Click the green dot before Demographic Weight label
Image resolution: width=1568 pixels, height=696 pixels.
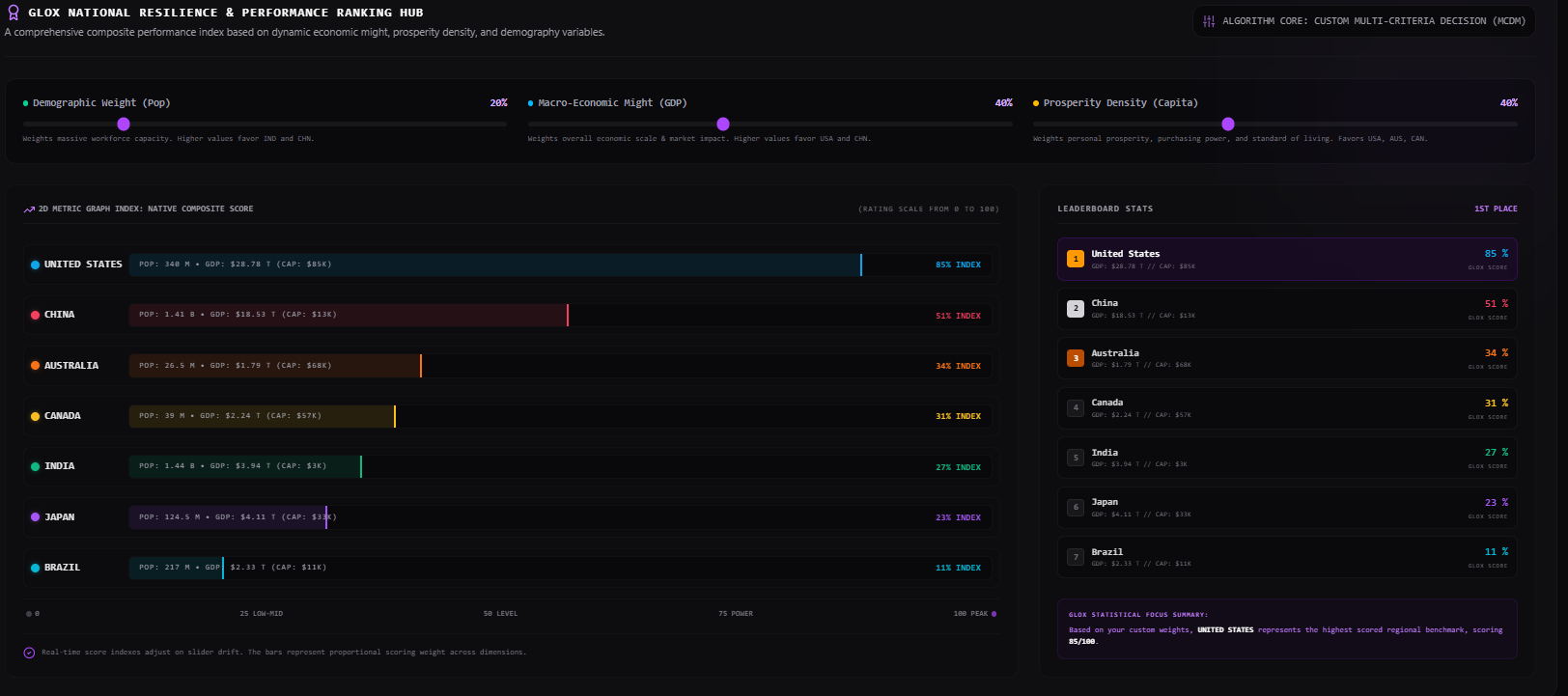[26, 103]
